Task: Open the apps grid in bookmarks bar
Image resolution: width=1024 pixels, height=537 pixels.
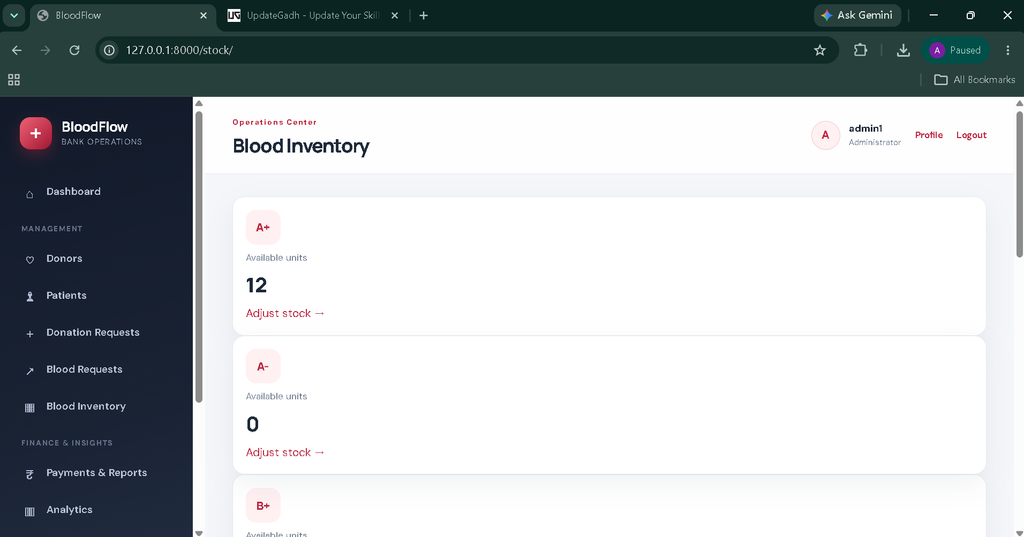Action: tap(14, 80)
